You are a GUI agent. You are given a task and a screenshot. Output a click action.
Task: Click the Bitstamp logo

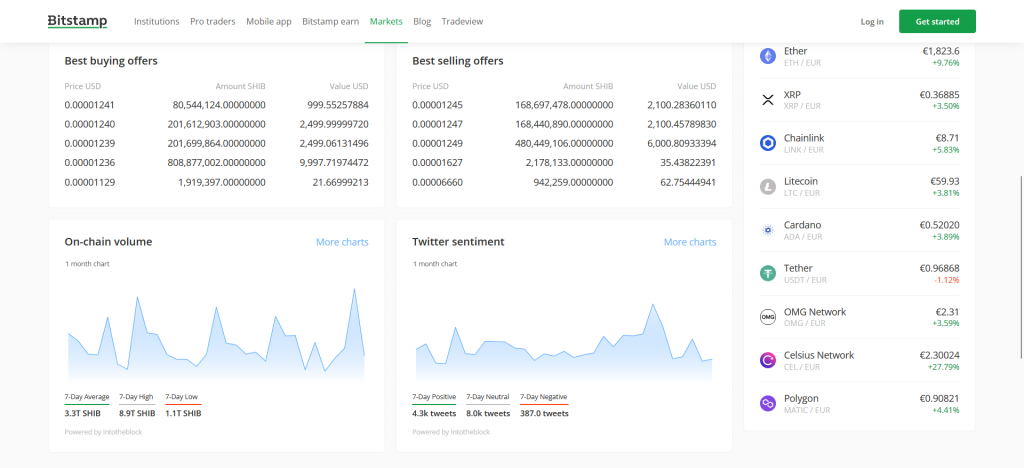click(x=78, y=22)
